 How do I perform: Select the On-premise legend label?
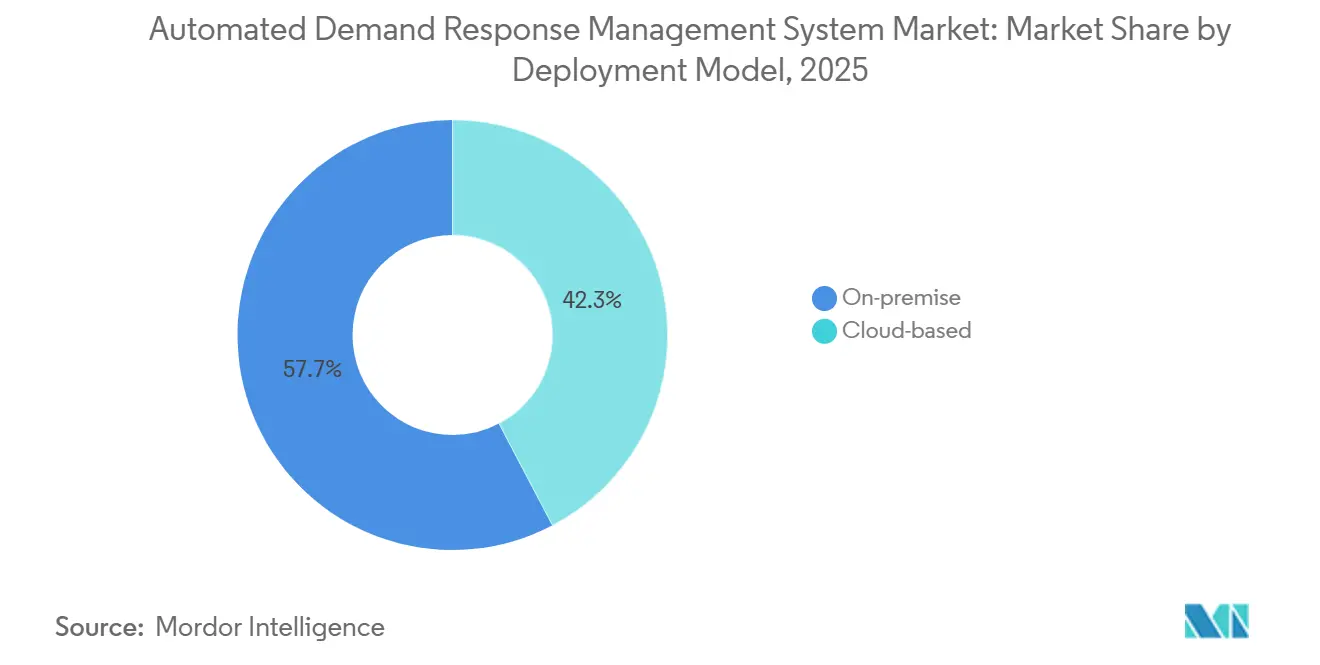coord(901,297)
